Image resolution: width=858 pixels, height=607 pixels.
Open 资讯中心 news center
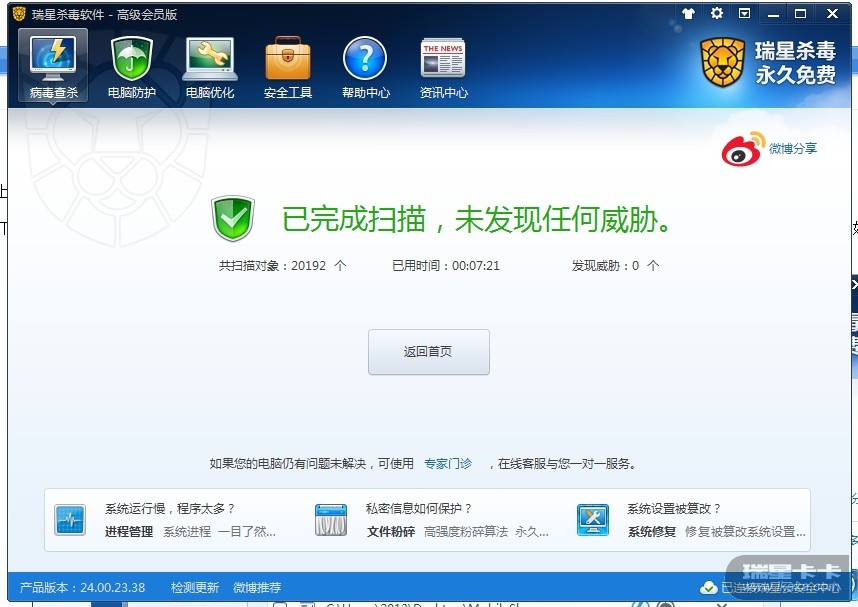[x=443, y=67]
